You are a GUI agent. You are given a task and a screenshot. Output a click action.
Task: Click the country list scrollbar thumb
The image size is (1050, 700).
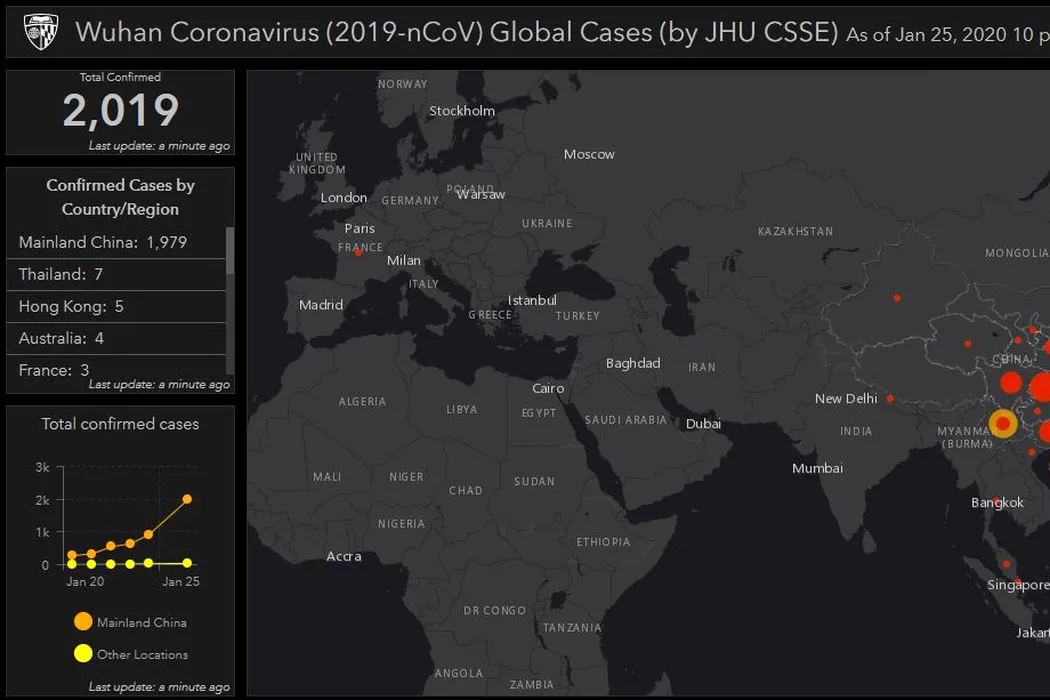[x=230, y=251]
